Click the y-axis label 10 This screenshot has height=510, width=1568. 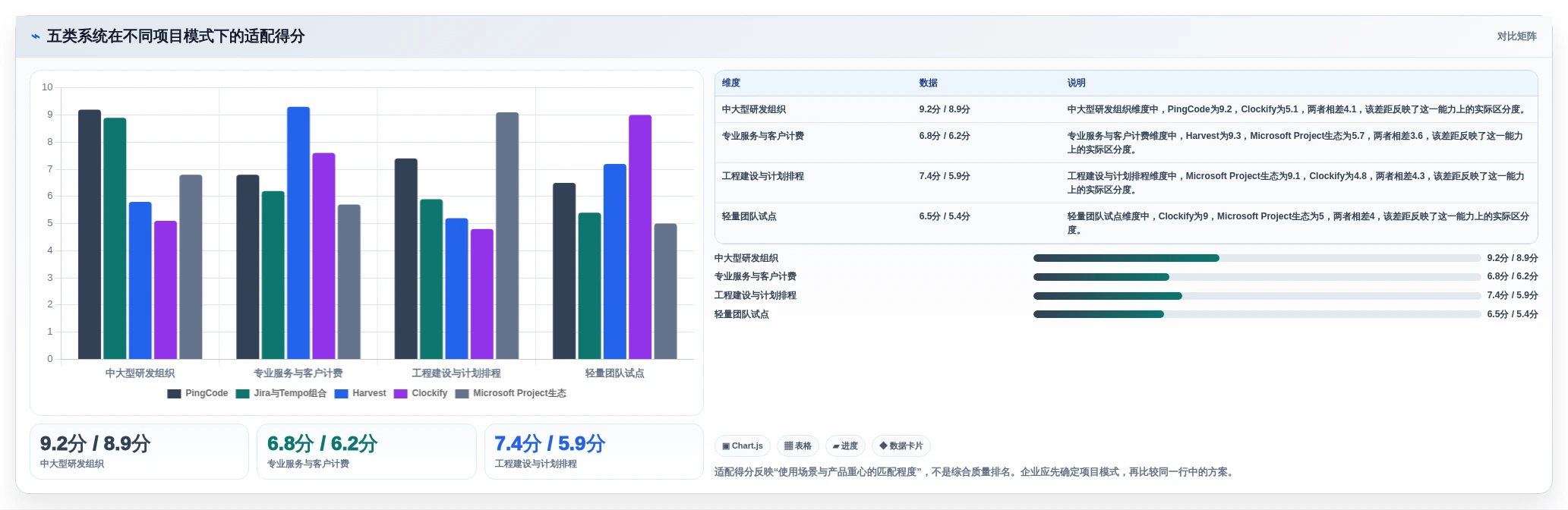[x=47, y=87]
